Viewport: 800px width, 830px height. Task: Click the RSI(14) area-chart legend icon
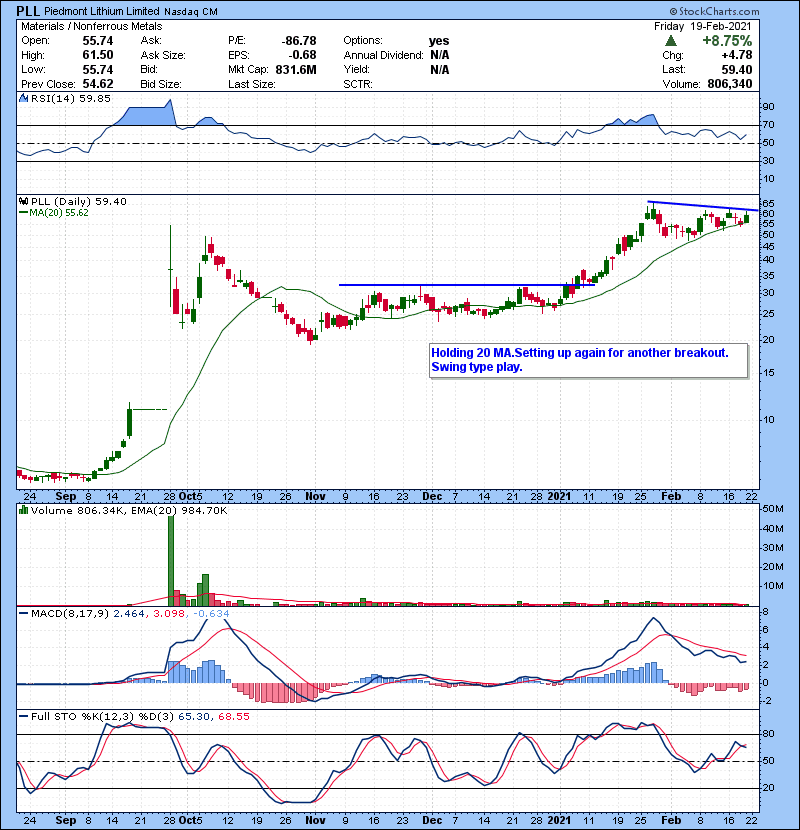(x=24, y=98)
